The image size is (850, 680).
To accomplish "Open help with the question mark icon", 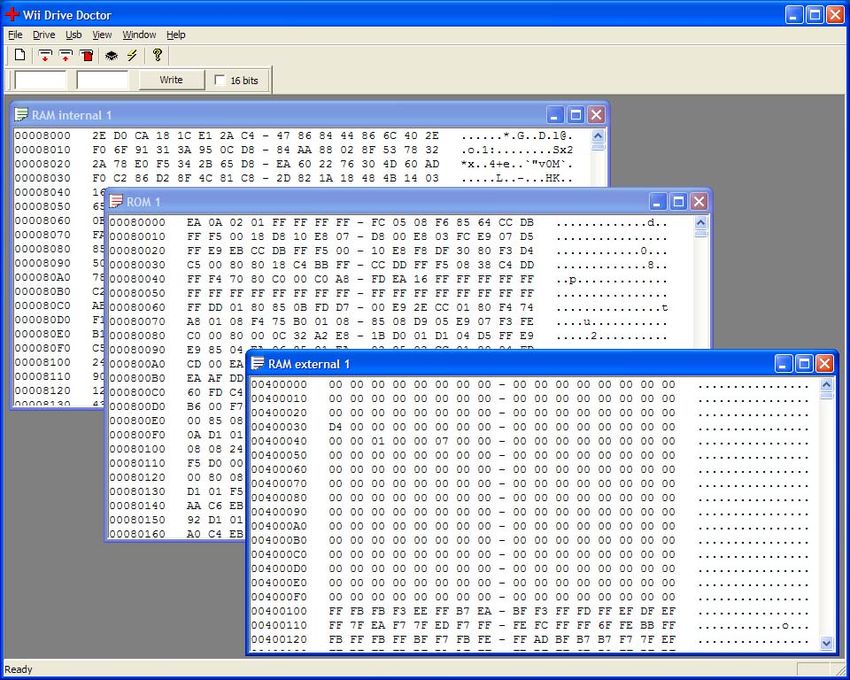I will point(157,55).
